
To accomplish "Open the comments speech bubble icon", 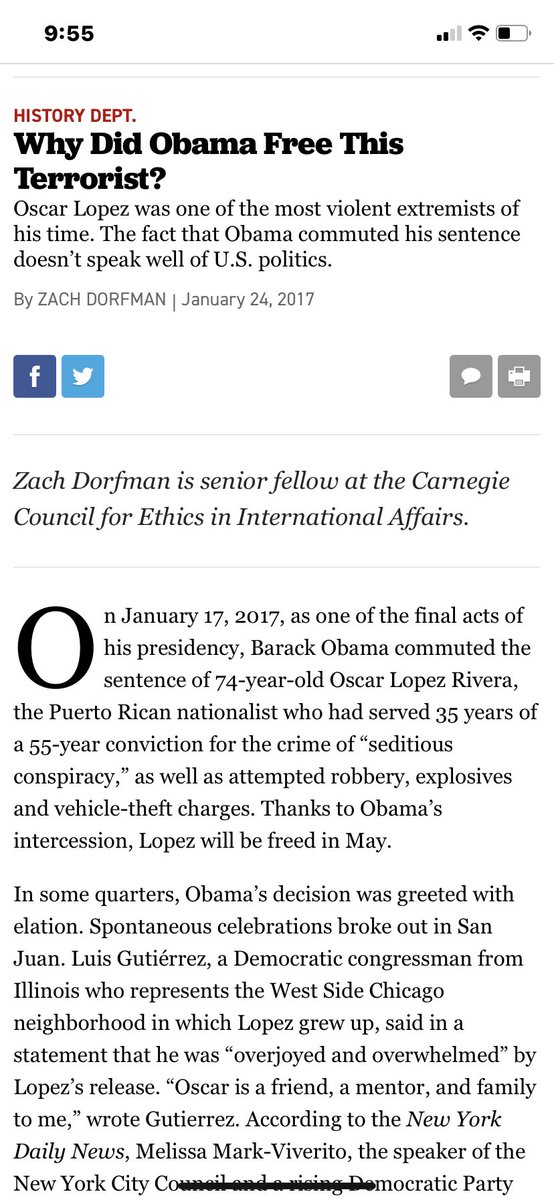I will point(470,376).
